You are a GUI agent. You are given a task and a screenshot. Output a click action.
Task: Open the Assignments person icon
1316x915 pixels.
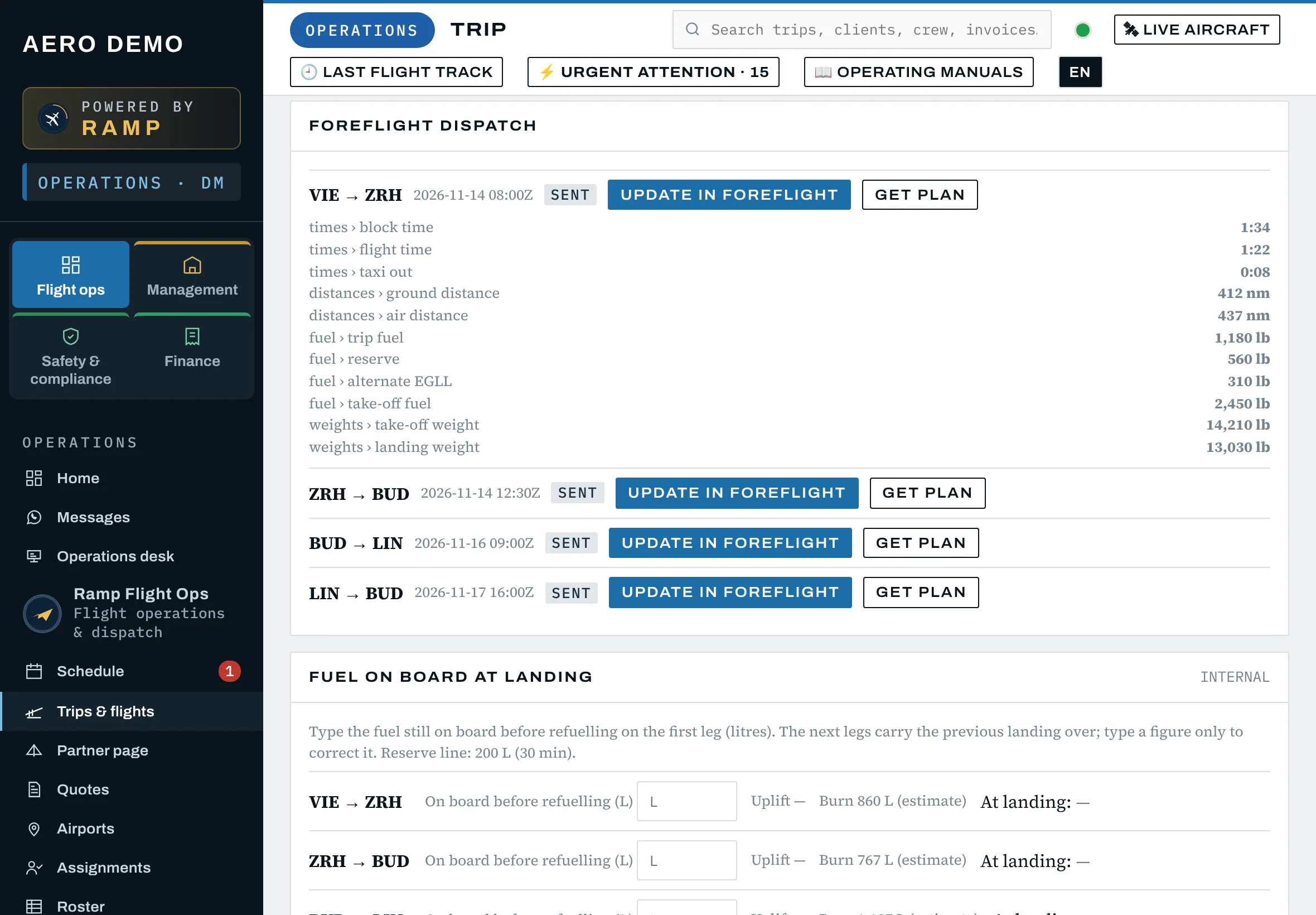(x=34, y=868)
